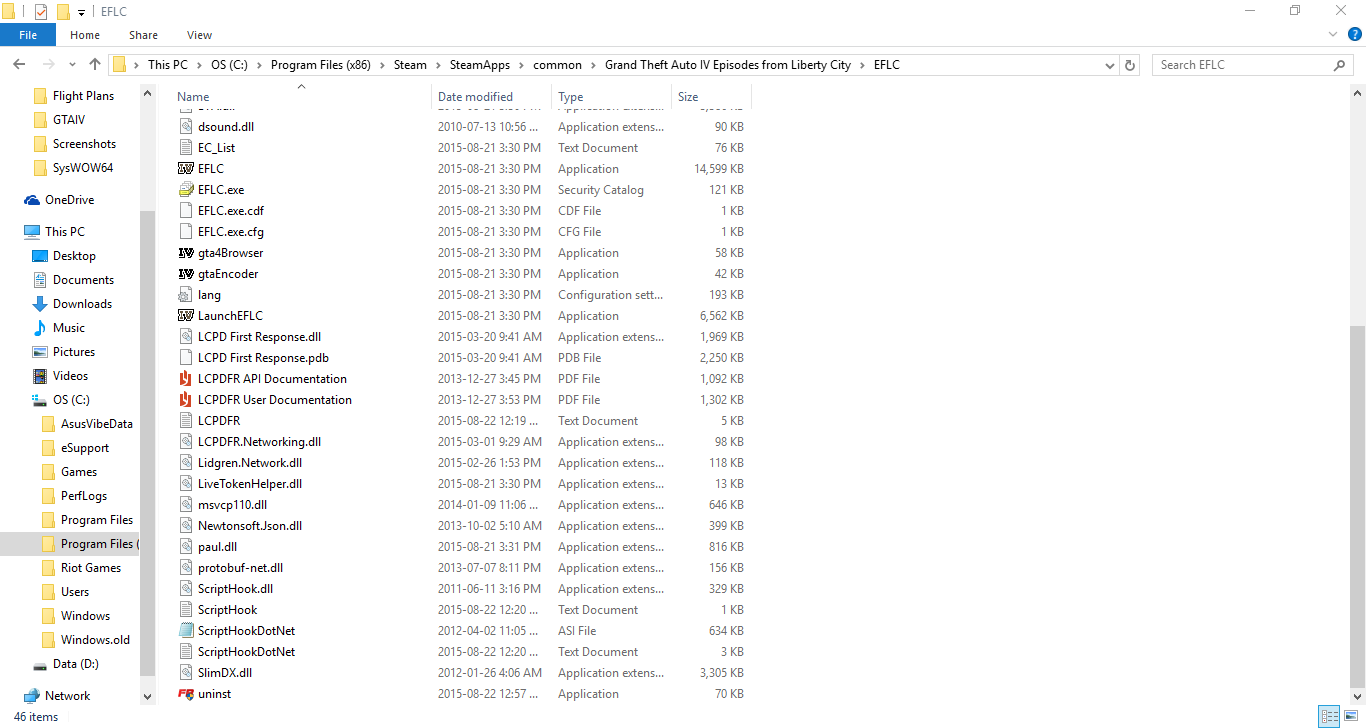Select the file named paul.dll
1366x728 pixels.
(x=217, y=547)
